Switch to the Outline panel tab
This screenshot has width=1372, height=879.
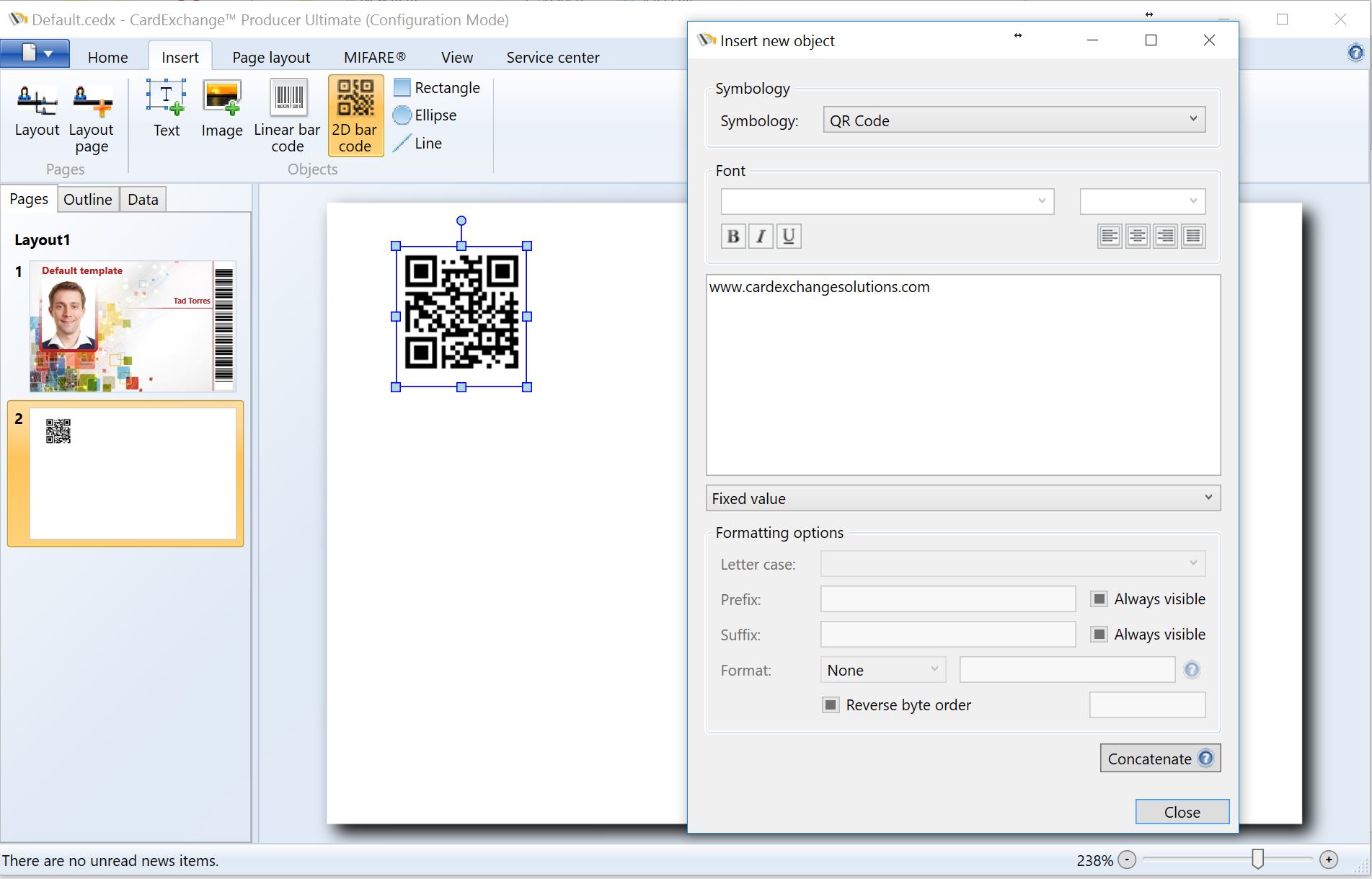(x=88, y=199)
